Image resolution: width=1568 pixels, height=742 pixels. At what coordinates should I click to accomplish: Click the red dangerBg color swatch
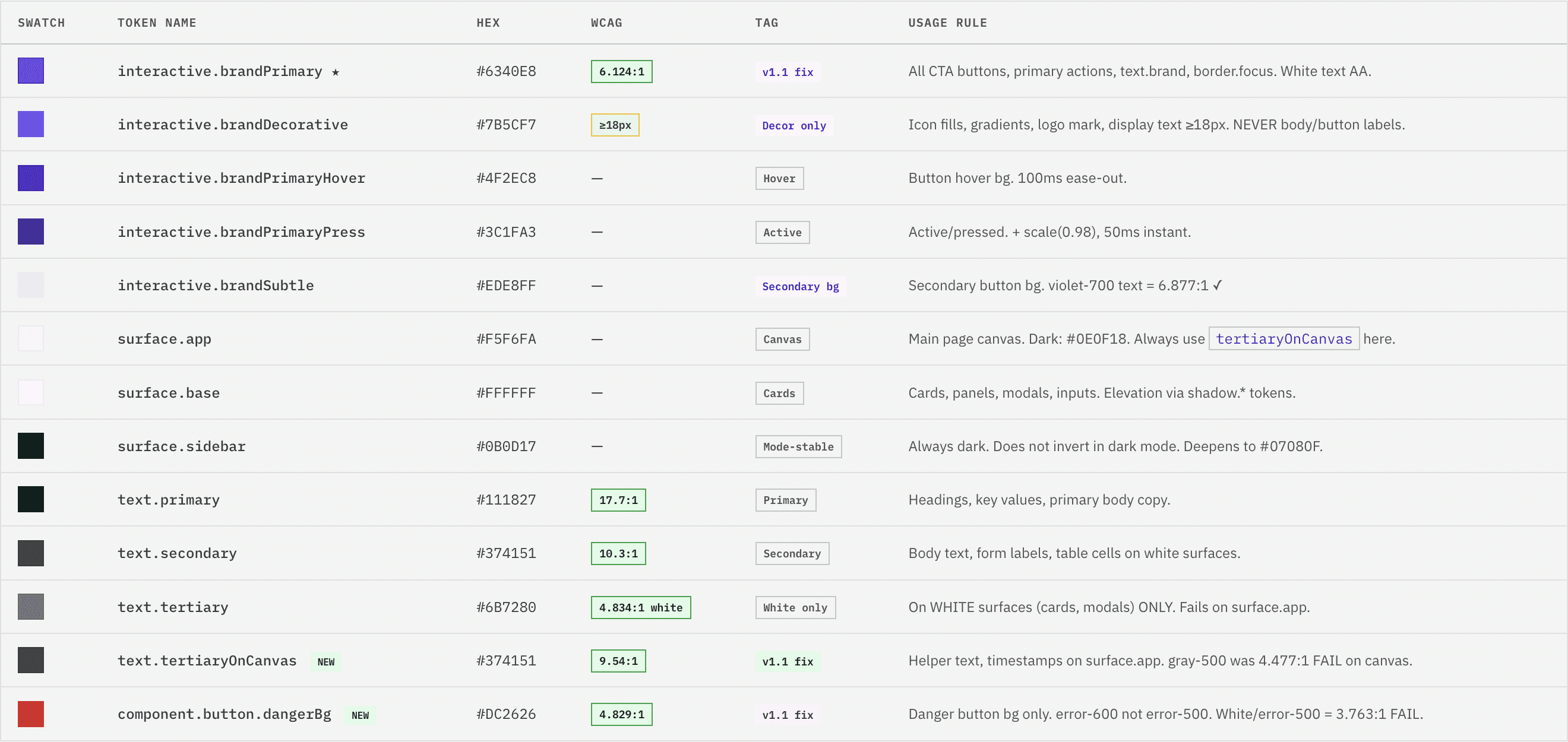[30, 714]
